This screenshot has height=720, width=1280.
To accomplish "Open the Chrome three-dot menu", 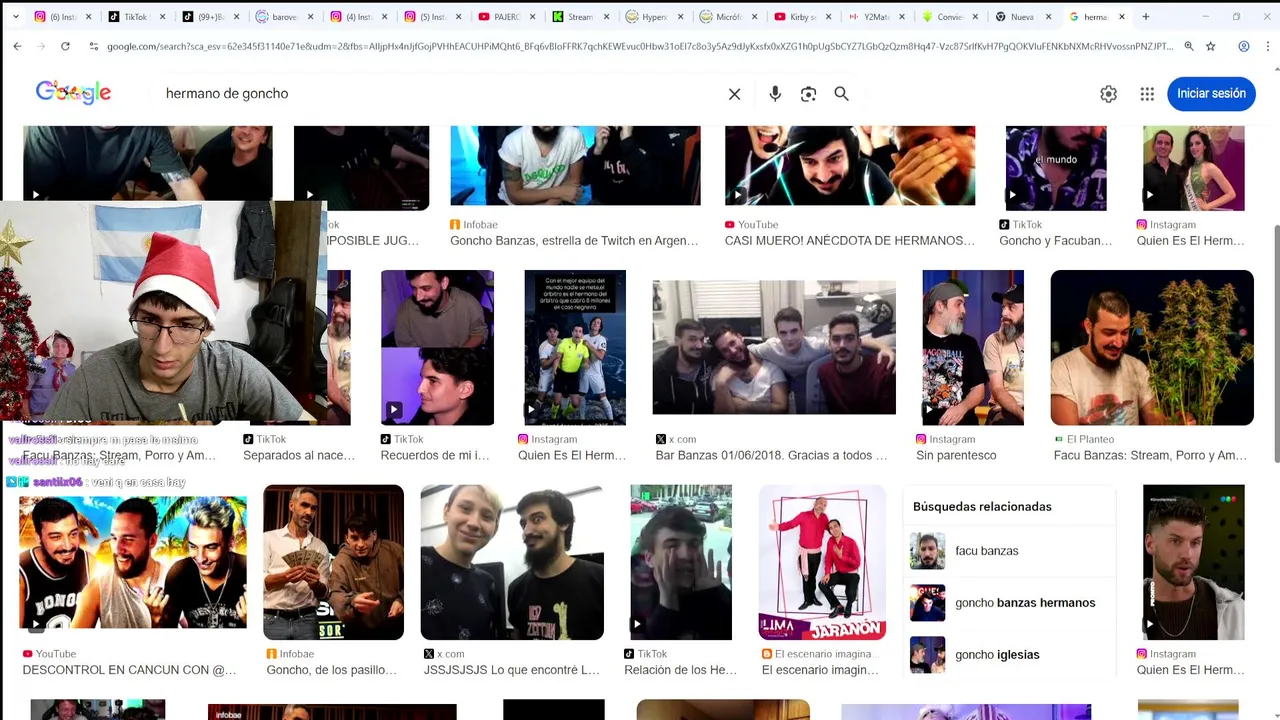I will [1267, 46].
